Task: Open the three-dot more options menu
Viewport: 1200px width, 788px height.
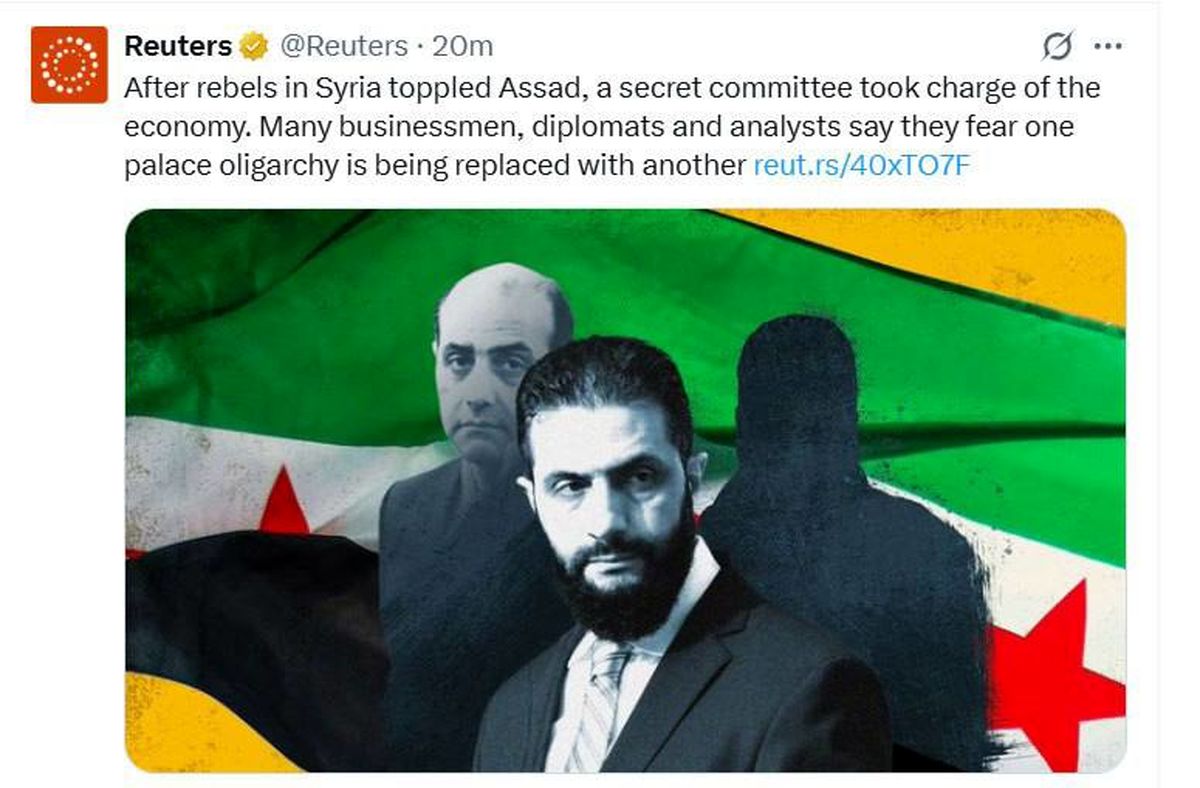Action: pyautogui.click(x=1108, y=46)
